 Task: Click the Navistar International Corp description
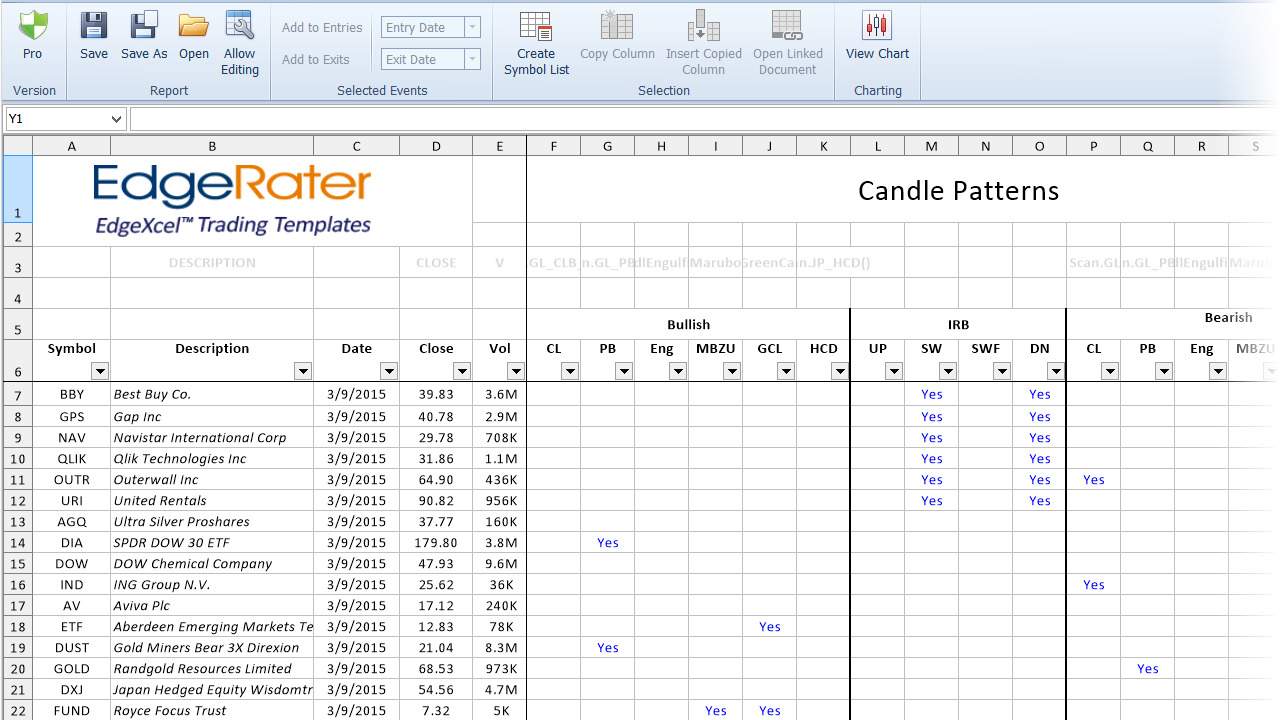200,438
